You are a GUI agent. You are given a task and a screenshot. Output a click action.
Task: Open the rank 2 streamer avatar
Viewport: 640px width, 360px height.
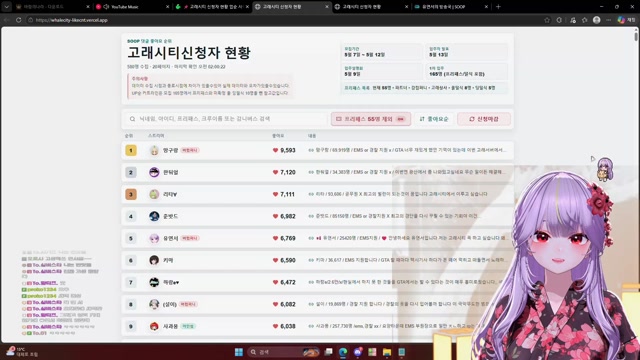[154, 172]
